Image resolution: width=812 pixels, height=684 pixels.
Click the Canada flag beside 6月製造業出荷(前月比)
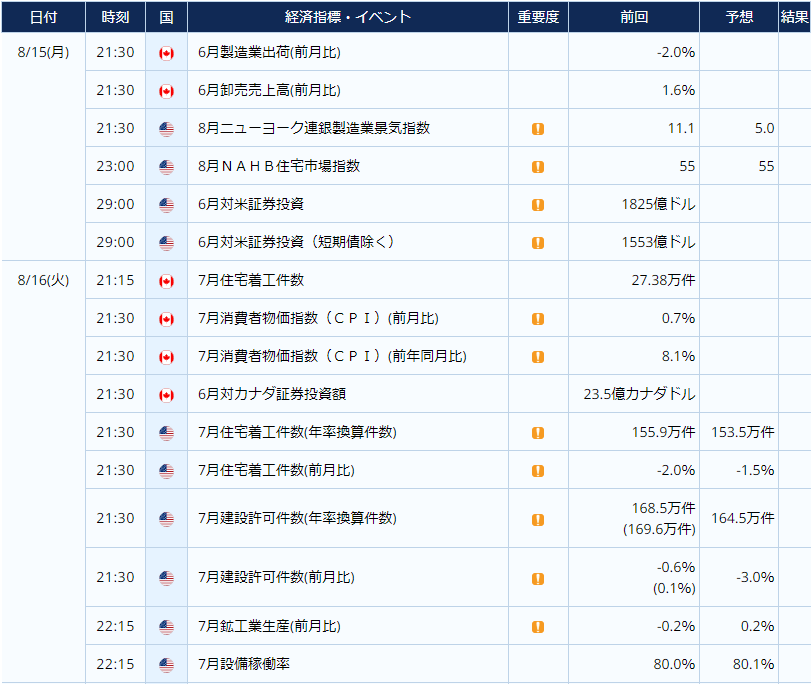click(166, 53)
